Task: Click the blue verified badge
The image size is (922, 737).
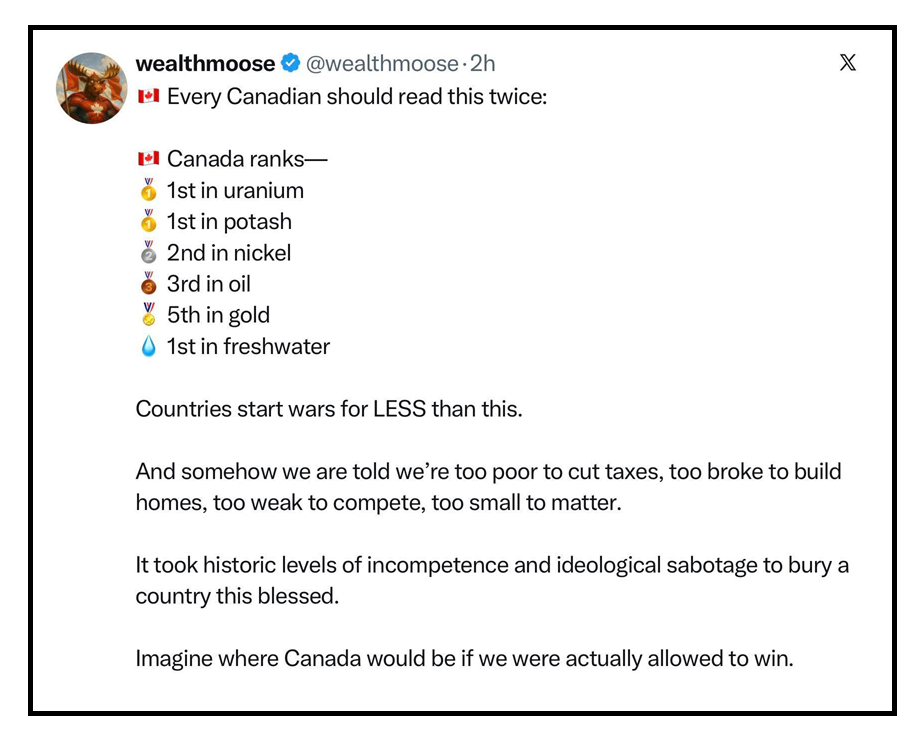Action: point(290,64)
